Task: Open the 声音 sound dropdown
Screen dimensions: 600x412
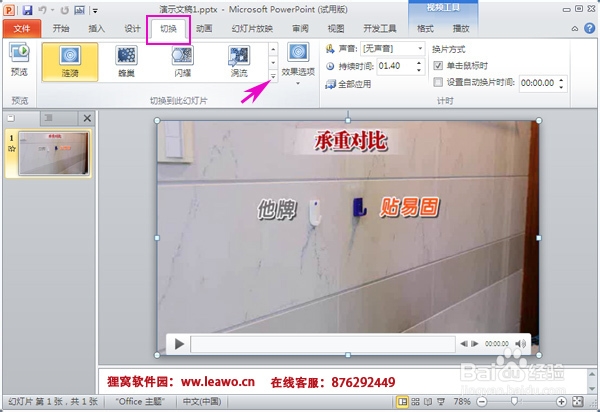Action: (393, 49)
